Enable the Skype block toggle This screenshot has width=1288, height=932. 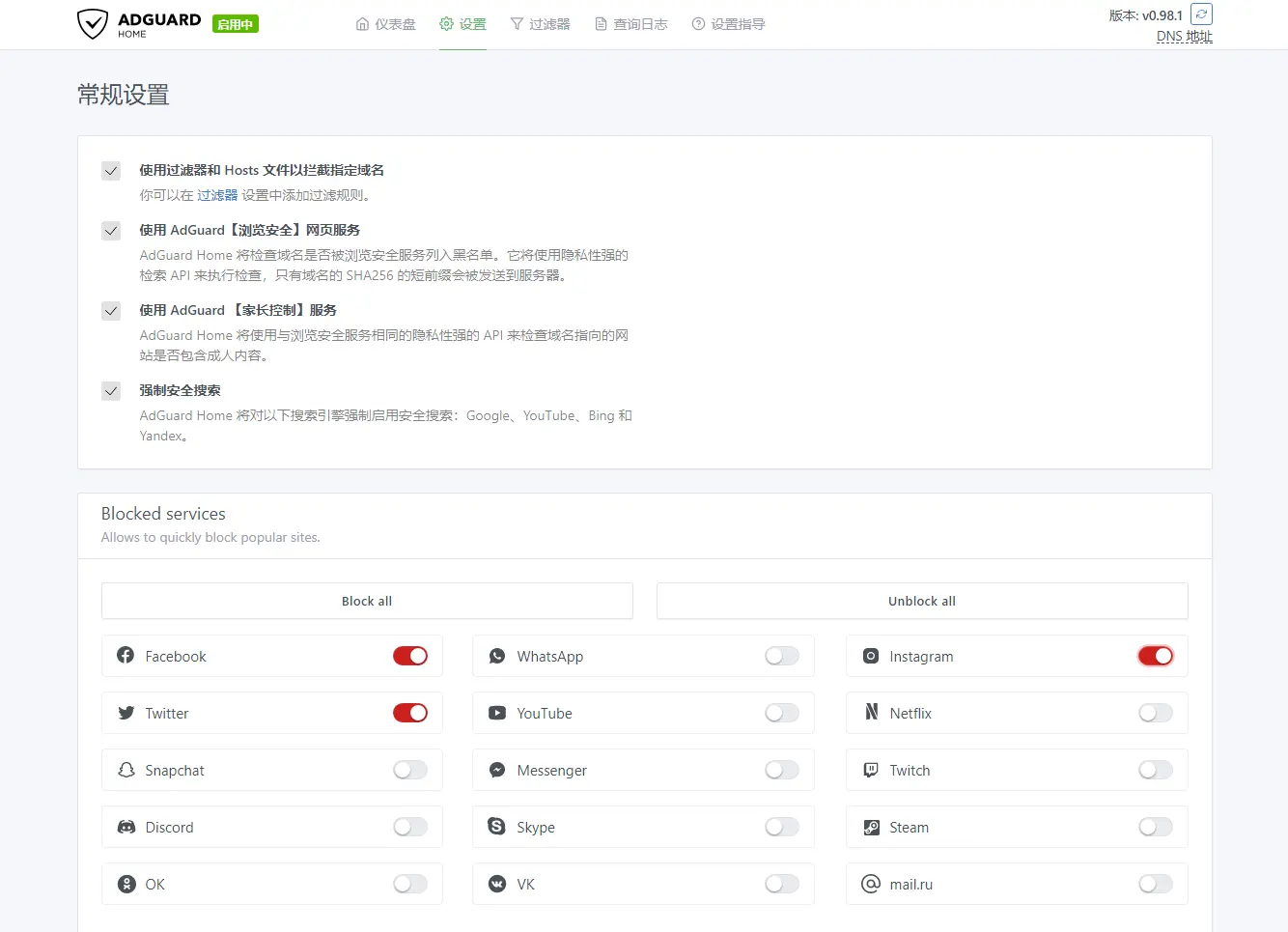pos(782,827)
